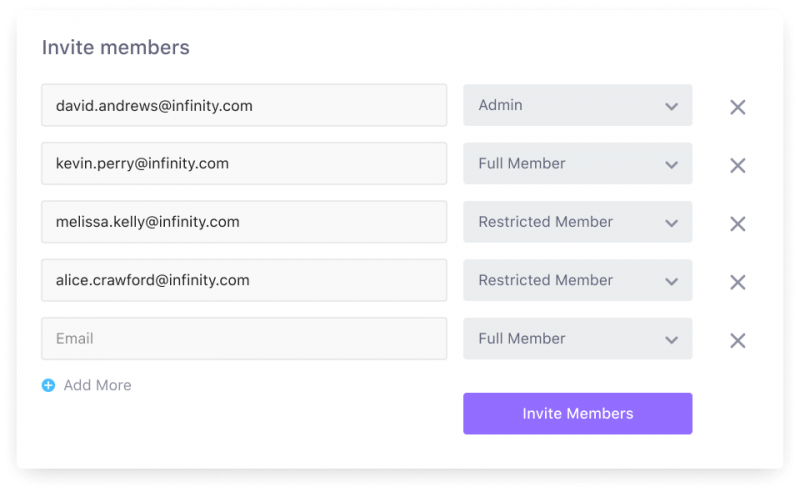Open melissa.kelly's Restricted Member dropdown

(577, 222)
